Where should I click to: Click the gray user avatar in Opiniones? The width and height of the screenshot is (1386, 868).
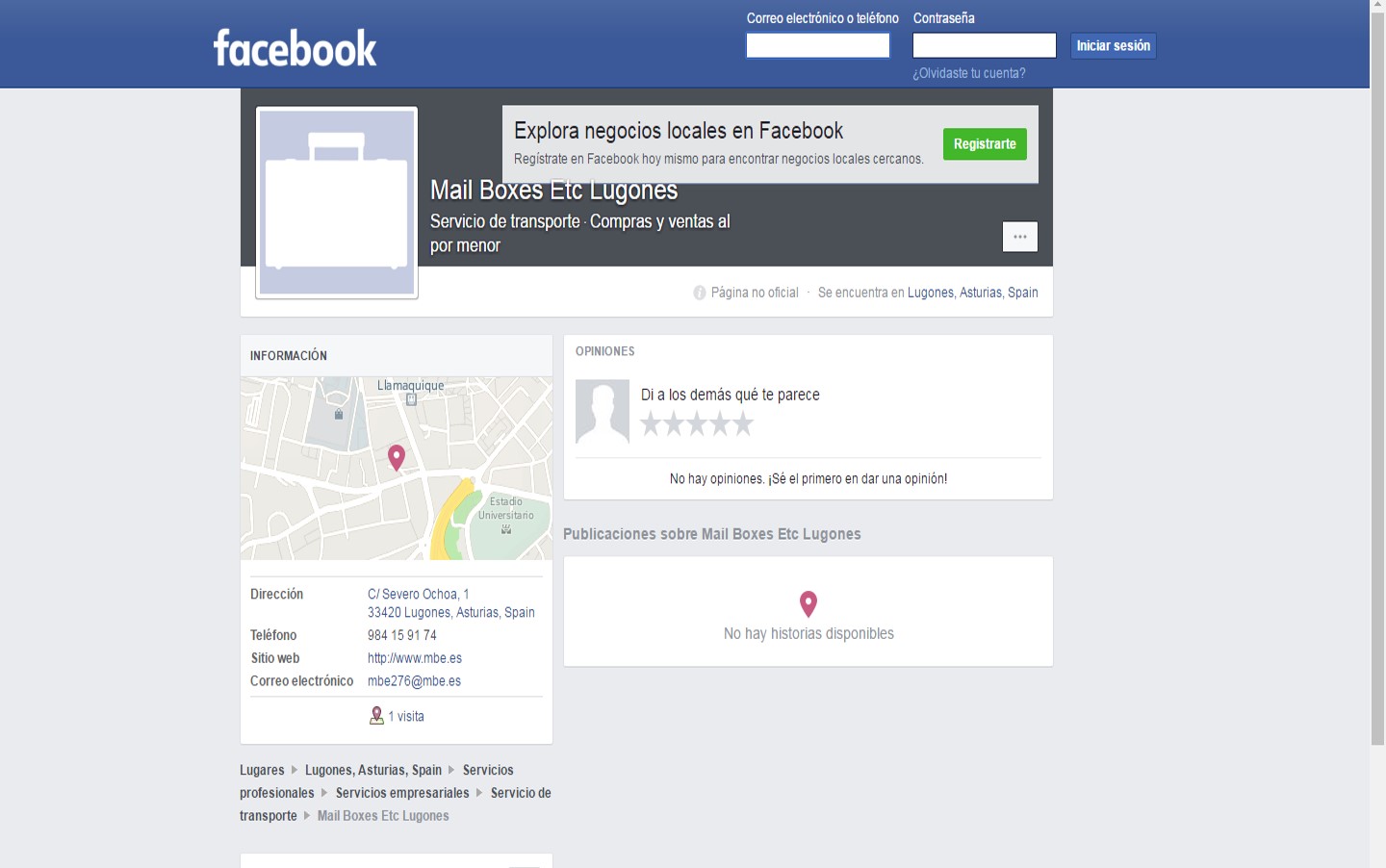click(x=603, y=412)
